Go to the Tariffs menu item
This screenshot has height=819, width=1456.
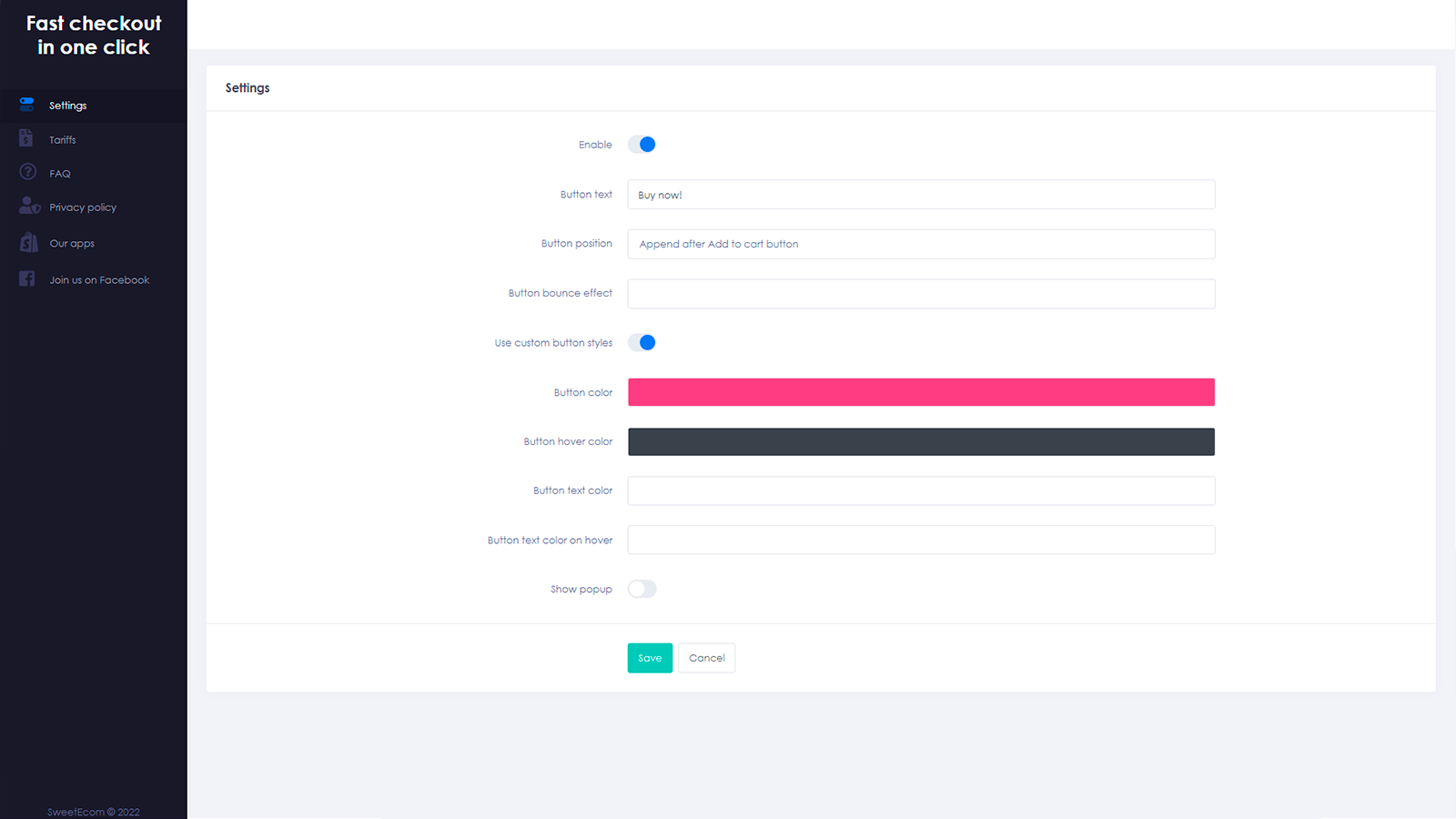pyautogui.click(x=64, y=139)
